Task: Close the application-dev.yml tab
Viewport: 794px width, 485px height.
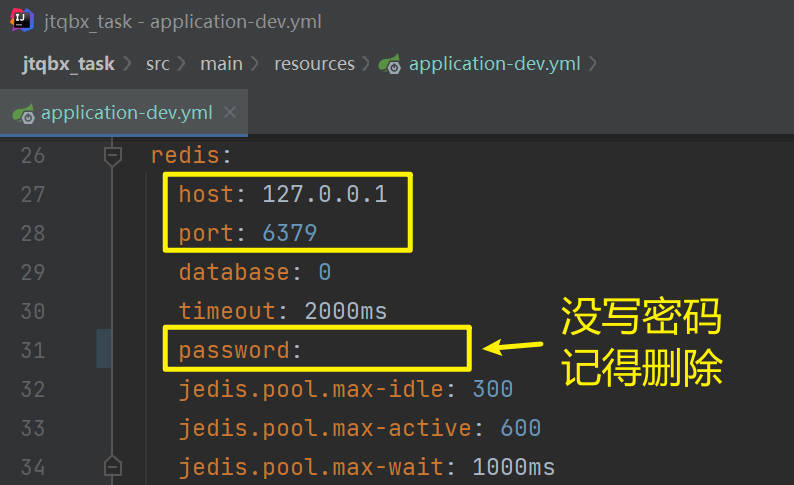Action: tap(230, 112)
